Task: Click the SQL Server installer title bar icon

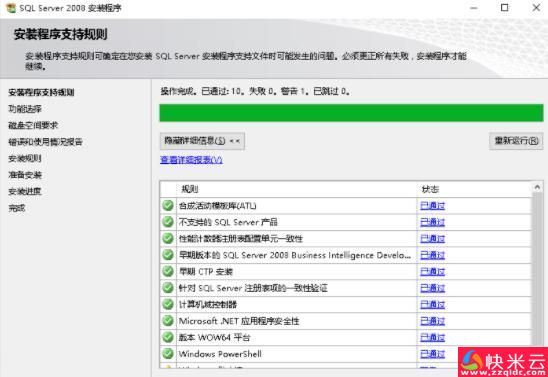Action: coord(11,8)
